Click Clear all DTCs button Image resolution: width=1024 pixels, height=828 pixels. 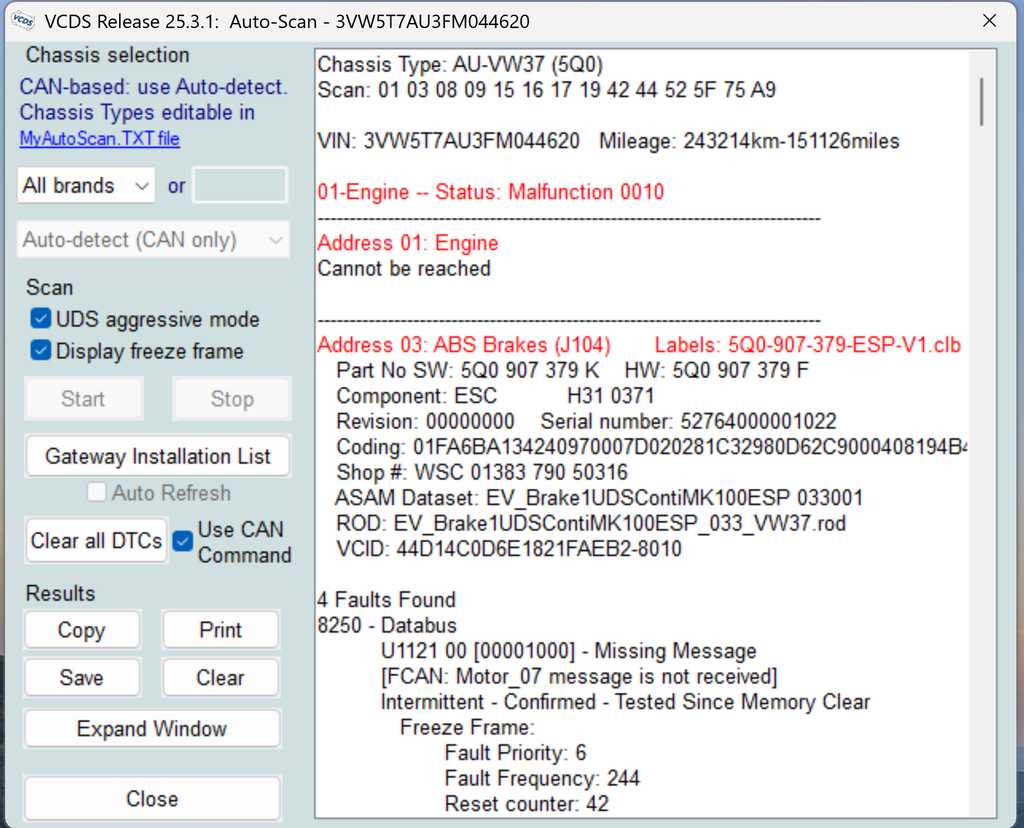click(97, 541)
